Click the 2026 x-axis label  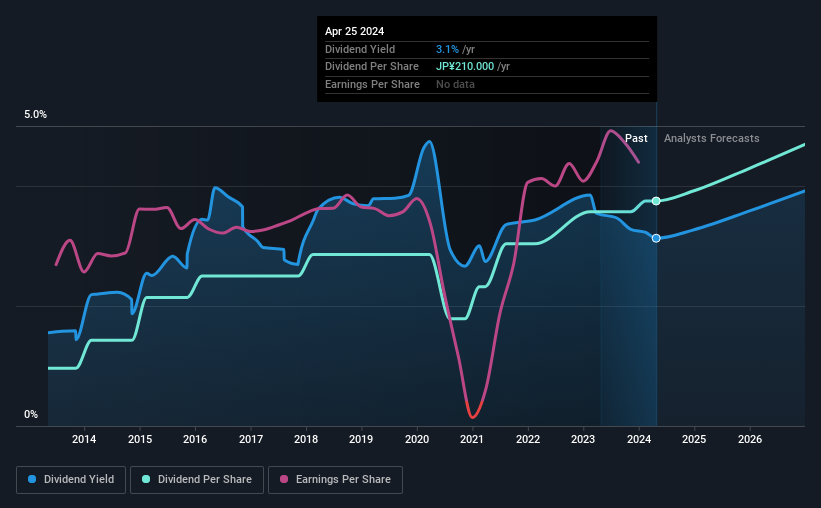[750, 439]
